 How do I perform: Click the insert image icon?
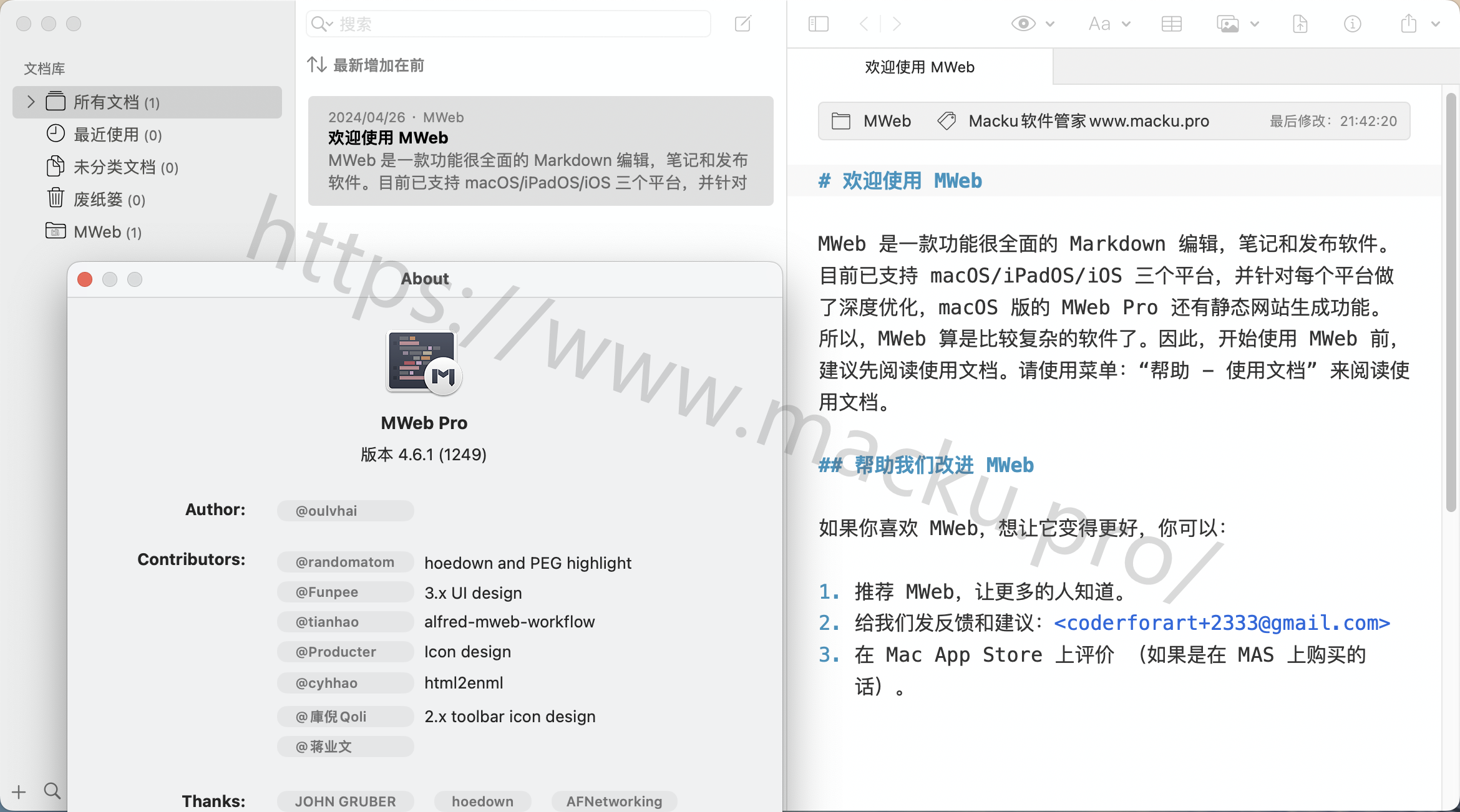[x=1228, y=24]
